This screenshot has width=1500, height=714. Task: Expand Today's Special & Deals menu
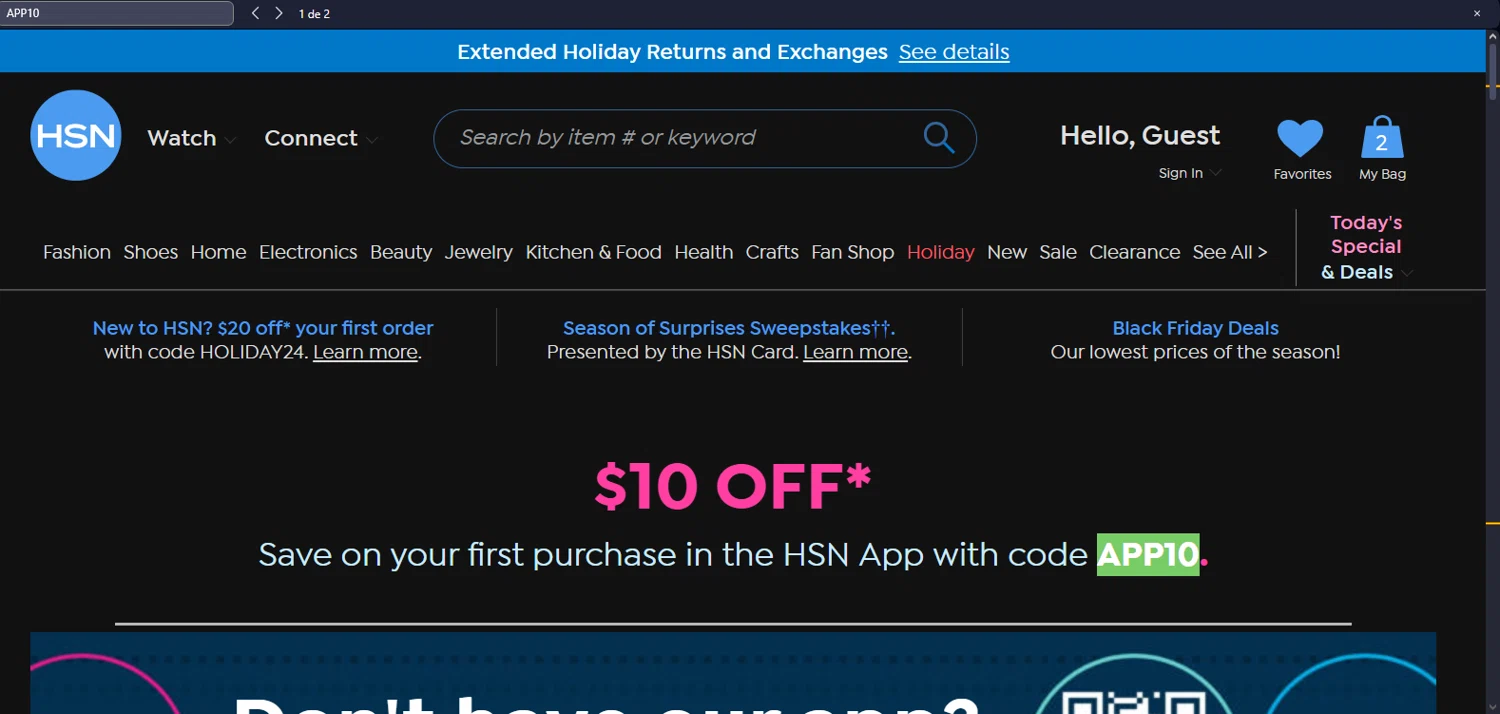point(1366,247)
